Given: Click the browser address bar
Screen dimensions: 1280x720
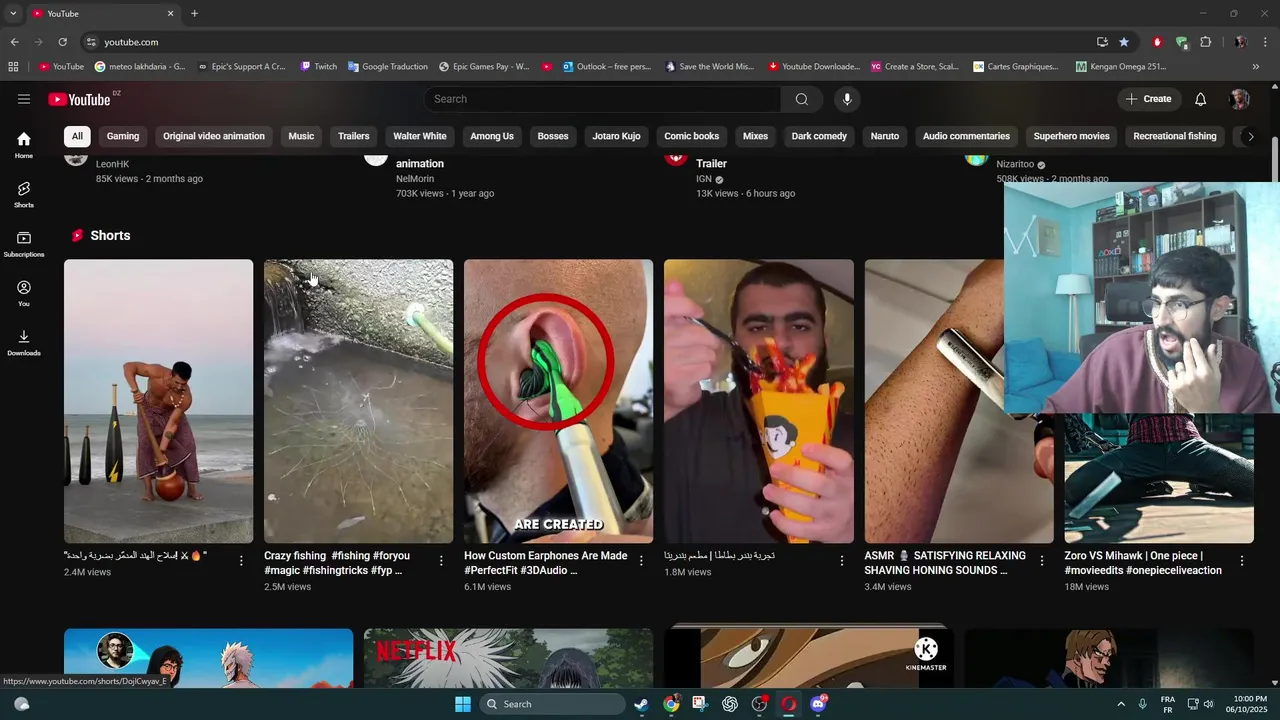Looking at the screenshot, I should [590, 42].
